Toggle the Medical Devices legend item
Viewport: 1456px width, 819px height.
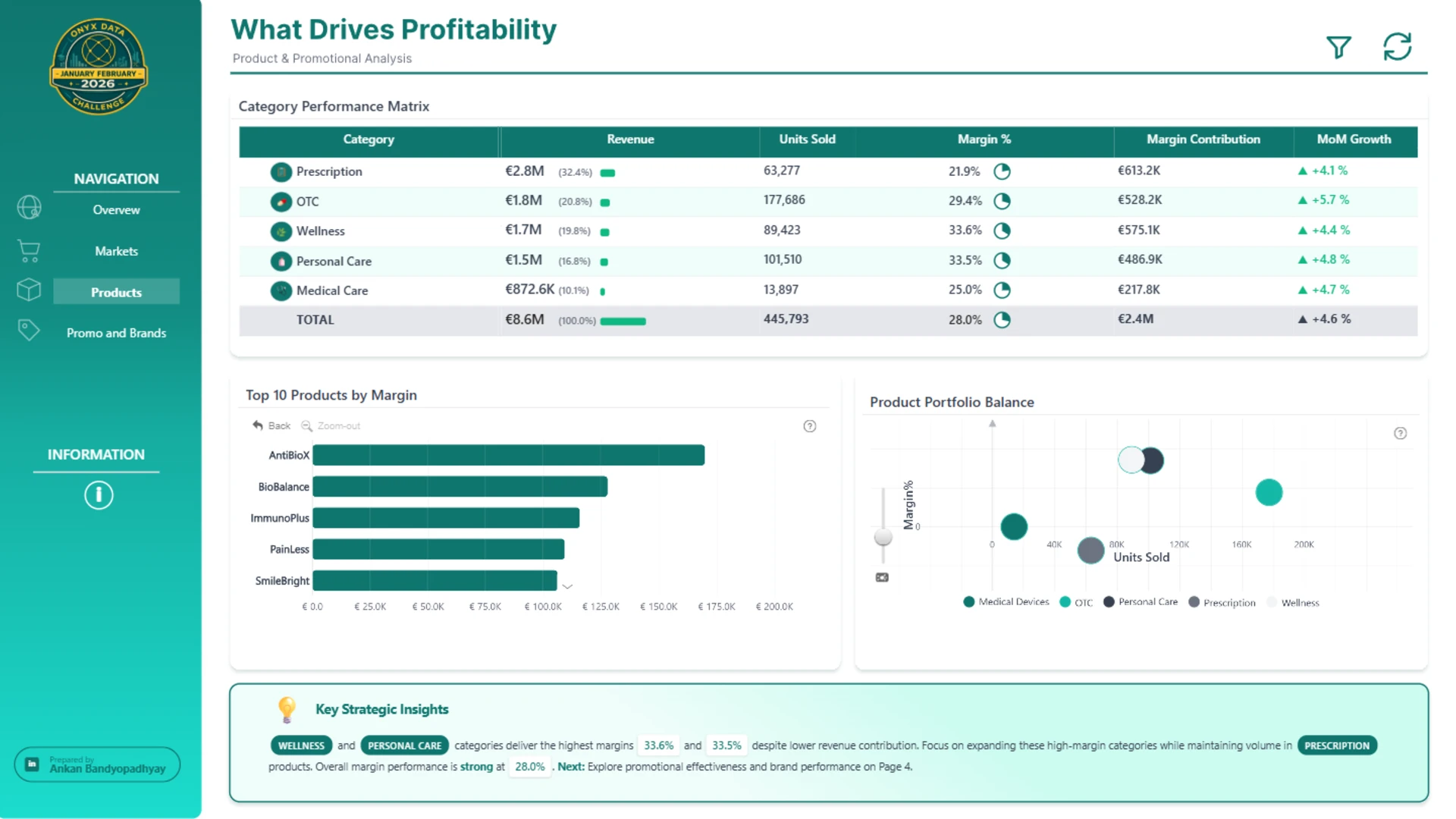1006,601
